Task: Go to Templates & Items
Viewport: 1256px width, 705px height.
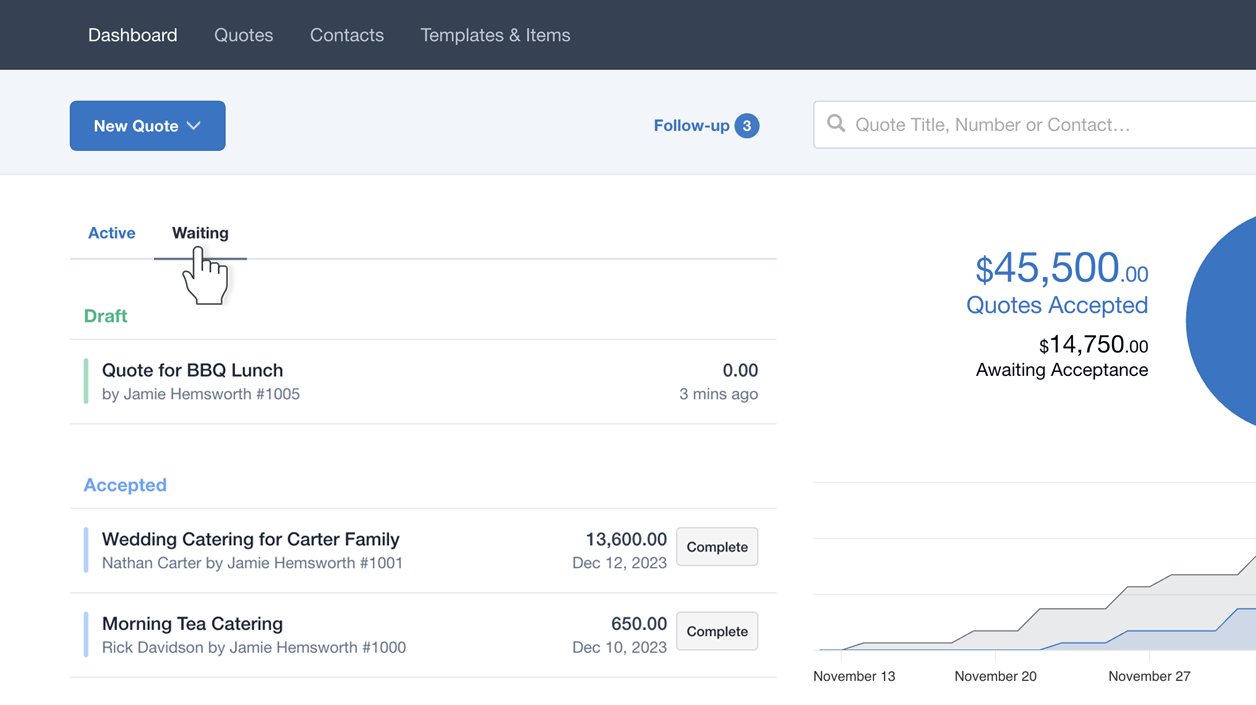Action: tap(495, 34)
